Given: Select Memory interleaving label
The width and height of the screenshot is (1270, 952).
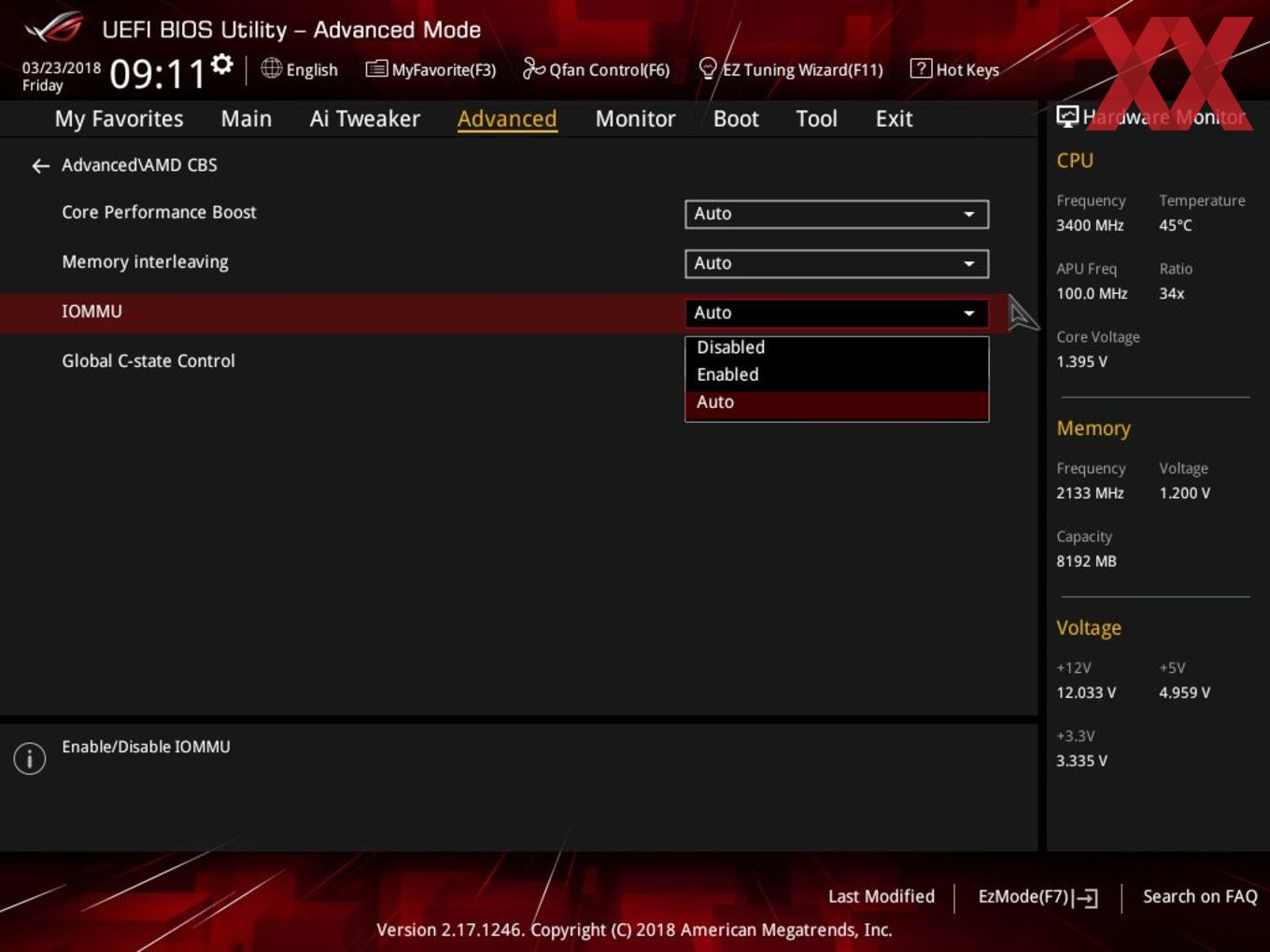Looking at the screenshot, I should coord(145,262).
